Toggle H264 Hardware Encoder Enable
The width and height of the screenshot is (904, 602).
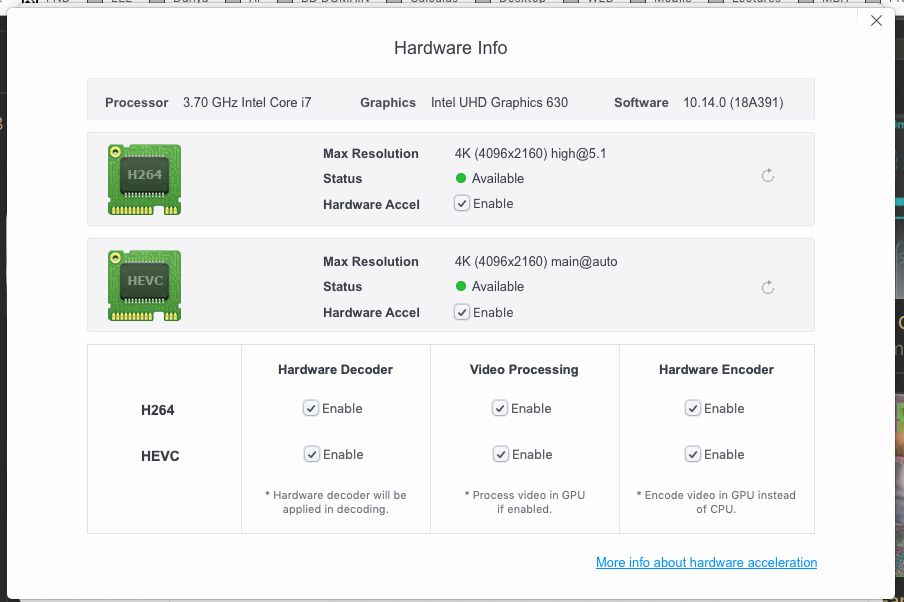692,408
